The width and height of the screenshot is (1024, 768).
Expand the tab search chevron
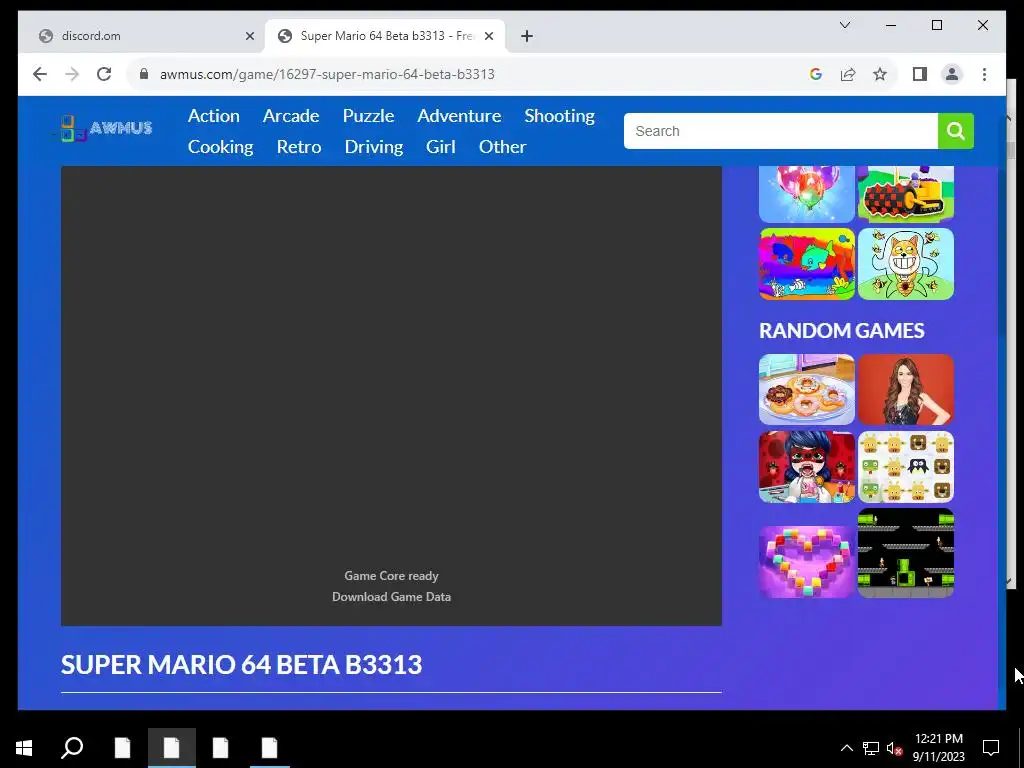coord(844,25)
